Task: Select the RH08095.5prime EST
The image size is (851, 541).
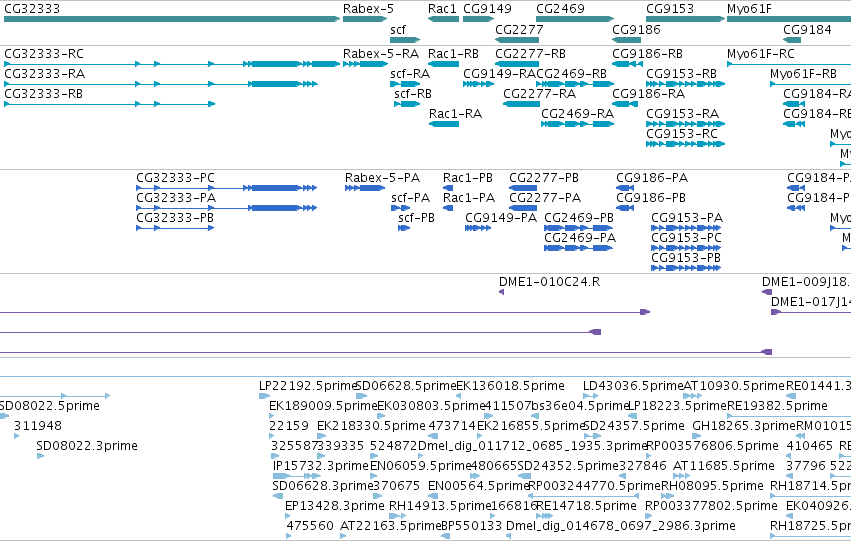Action: pos(668,496)
